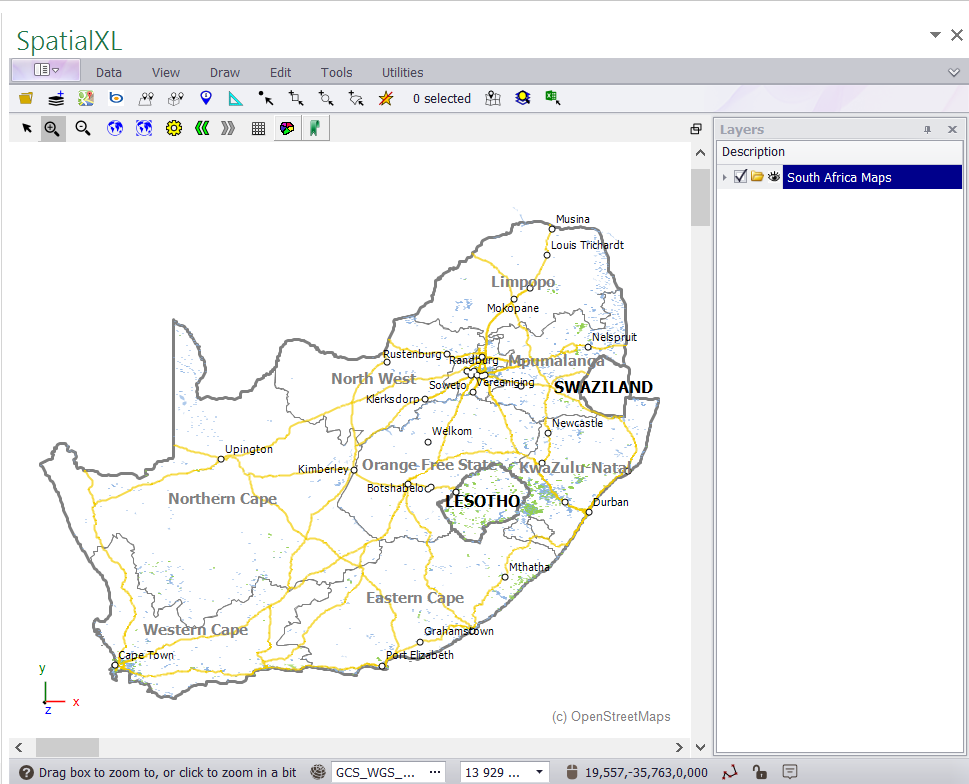Click the globe full-extent icon
The height and width of the screenshot is (784, 969).
click(x=115, y=128)
